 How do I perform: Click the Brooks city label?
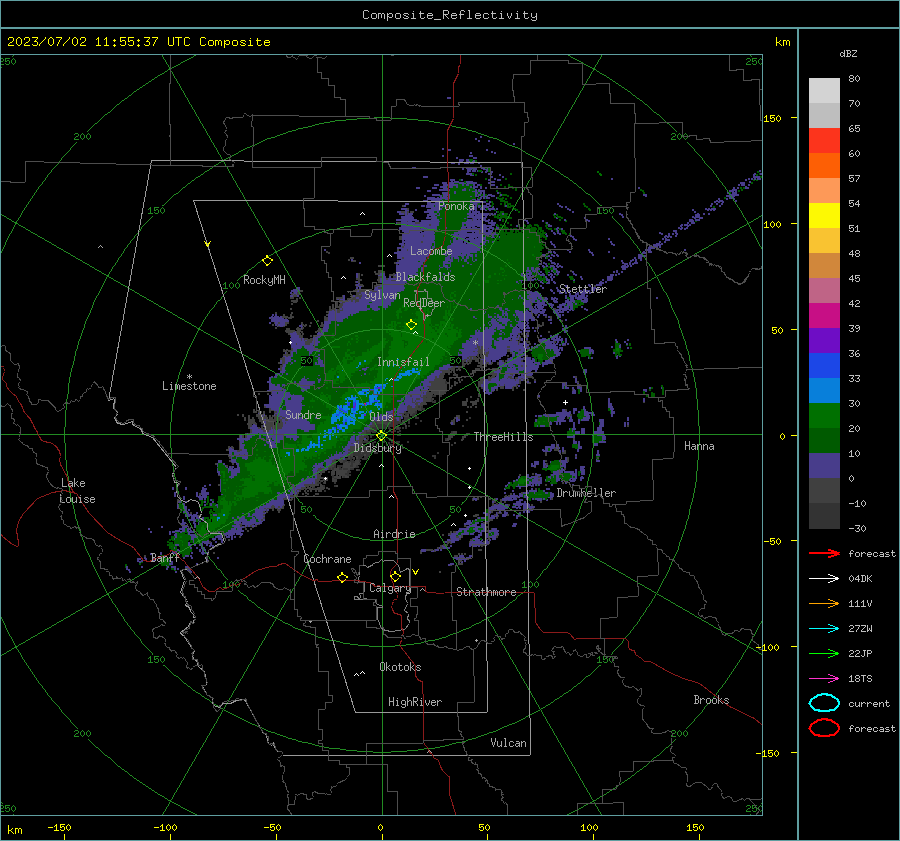point(711,700)
